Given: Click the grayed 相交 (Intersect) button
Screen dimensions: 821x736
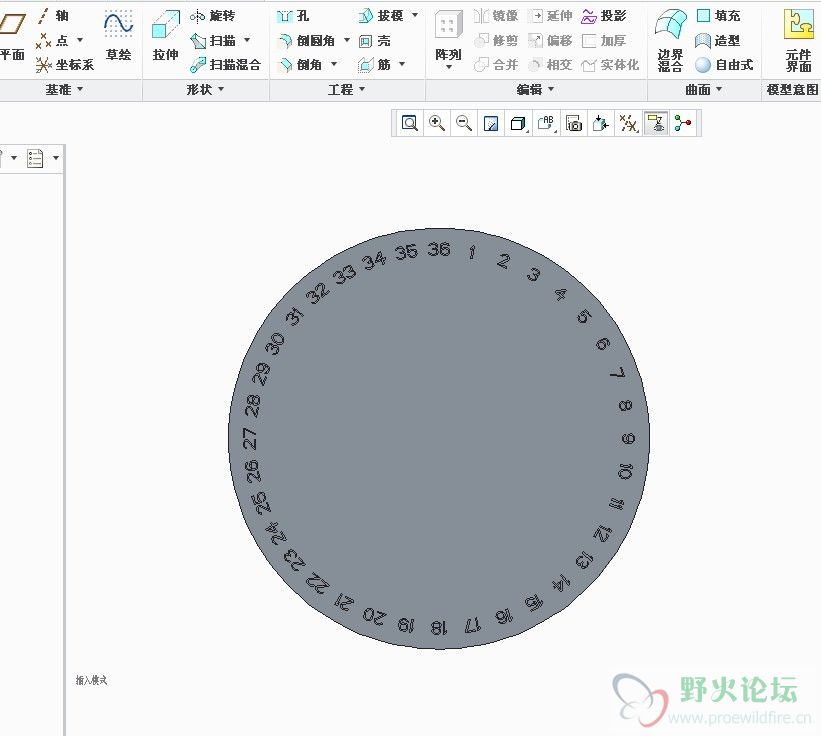Looking at the screenshot, I should 550,65.
